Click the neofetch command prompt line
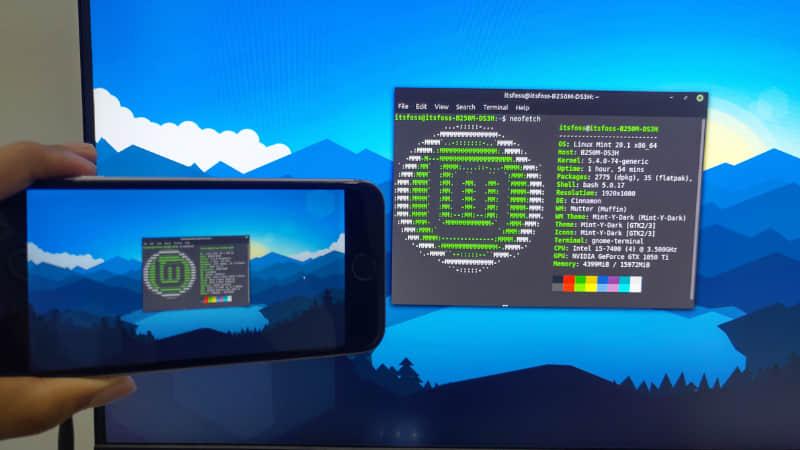 (460, 119)
